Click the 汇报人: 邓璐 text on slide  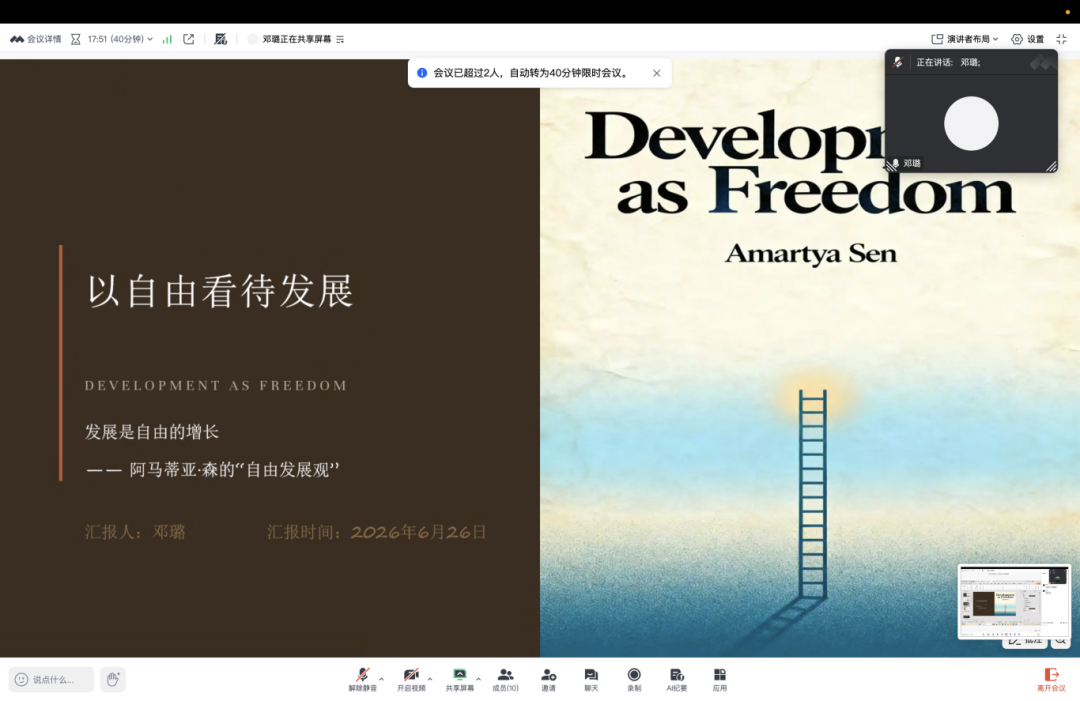[x=135, y=532]
